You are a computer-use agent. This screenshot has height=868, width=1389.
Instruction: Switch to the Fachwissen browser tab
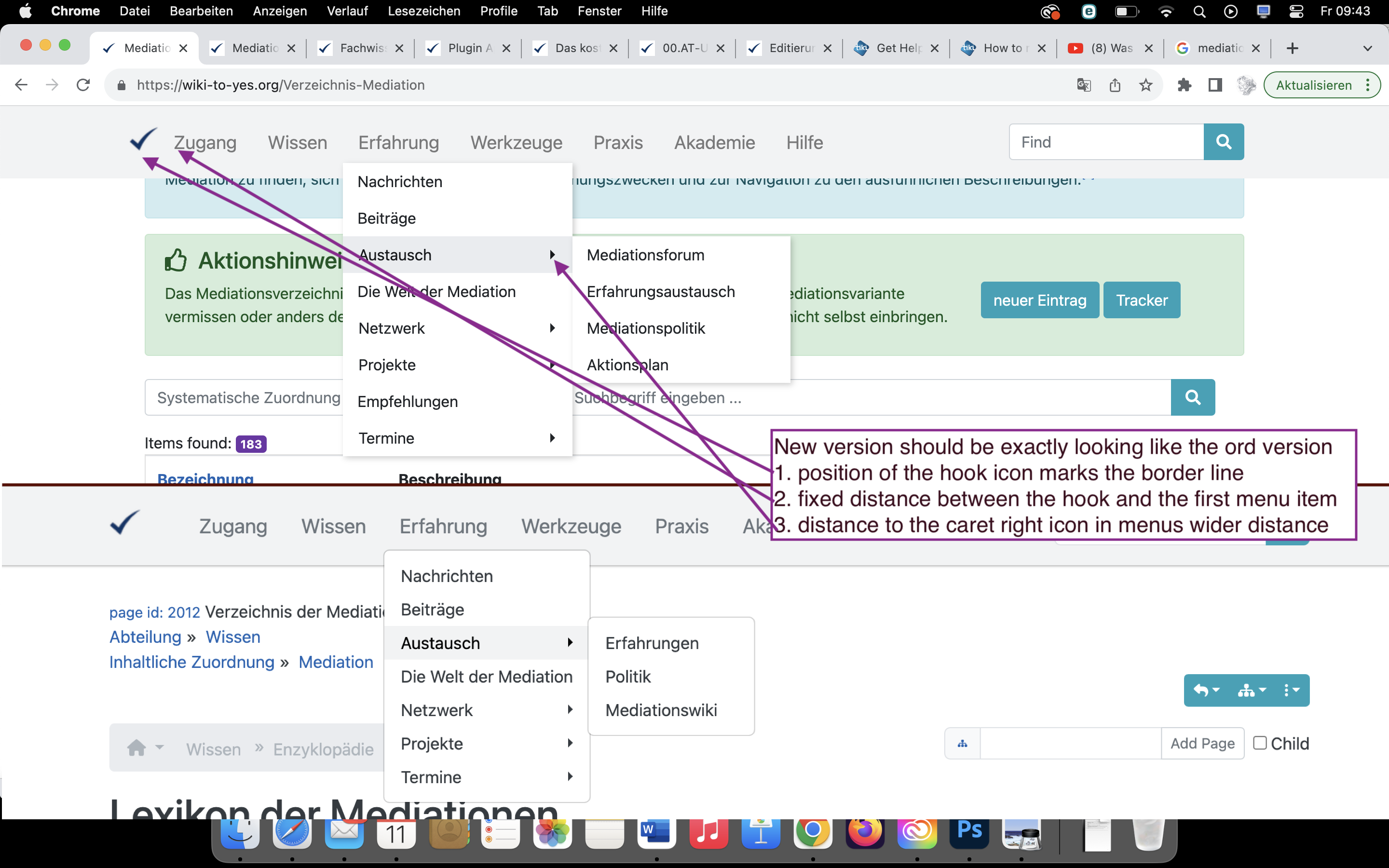[x=362, y=48]
